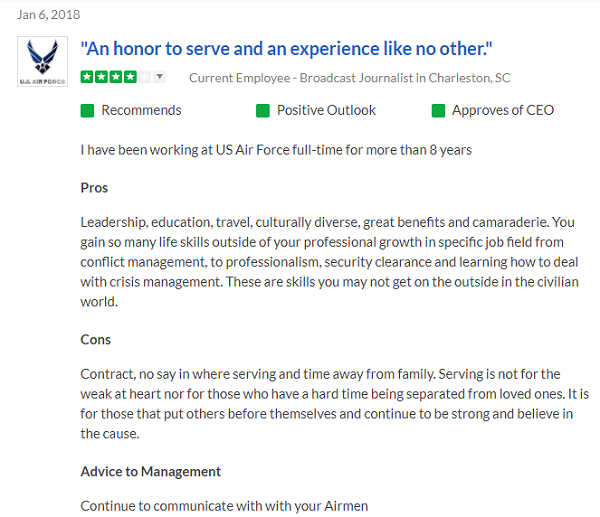Screen dimensions: 600x517
Task: Click the Cons section heading
Action: (95, 339)
